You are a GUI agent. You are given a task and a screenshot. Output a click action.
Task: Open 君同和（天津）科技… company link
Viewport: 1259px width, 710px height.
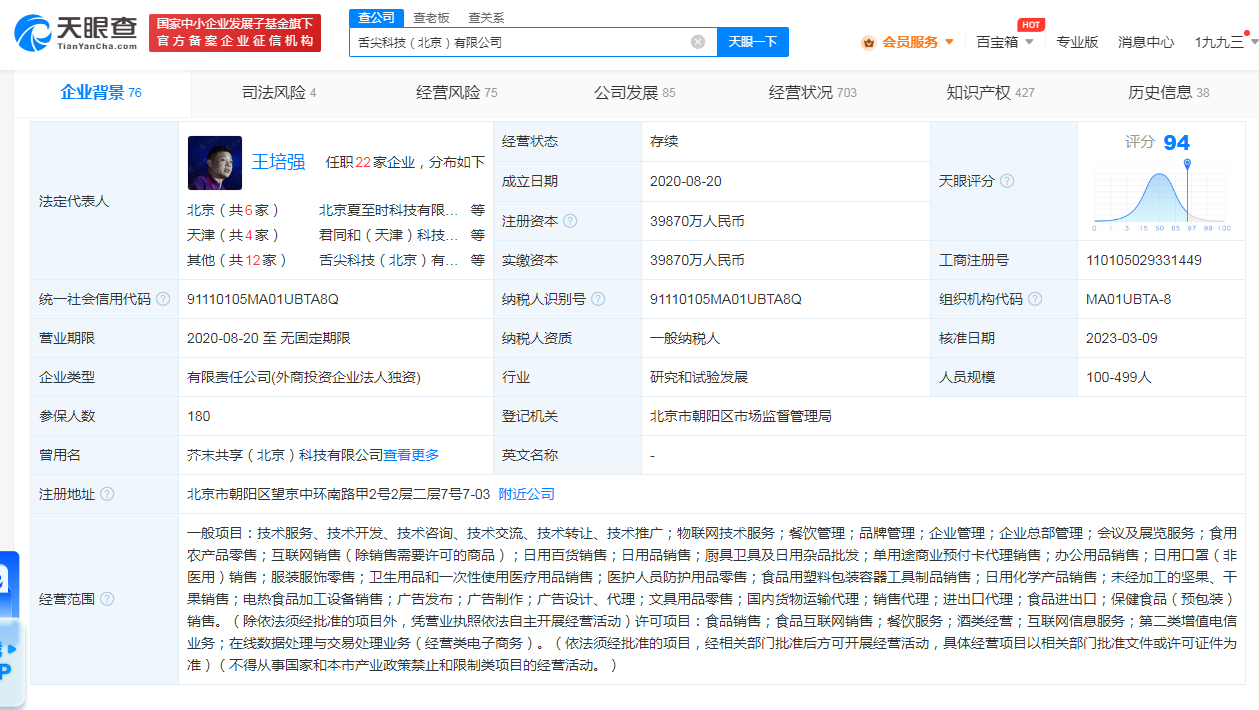tap(389, 235)
